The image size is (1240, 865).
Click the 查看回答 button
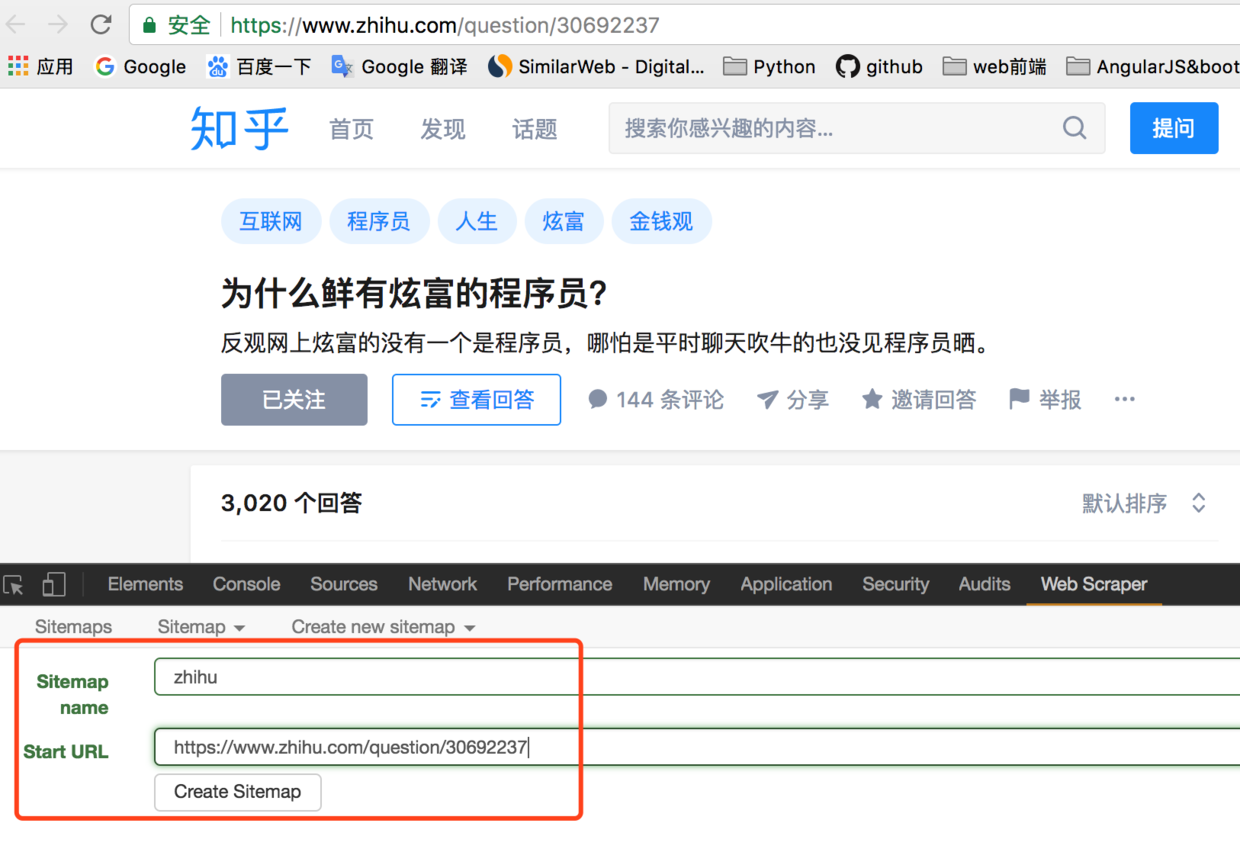(476, 400)
